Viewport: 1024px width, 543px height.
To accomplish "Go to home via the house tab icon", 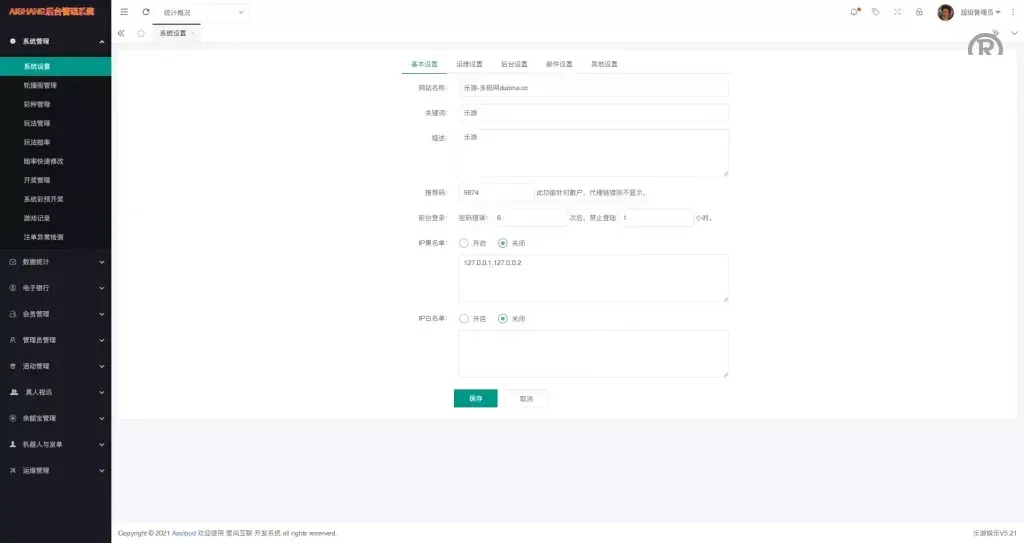I will (141, 33).
